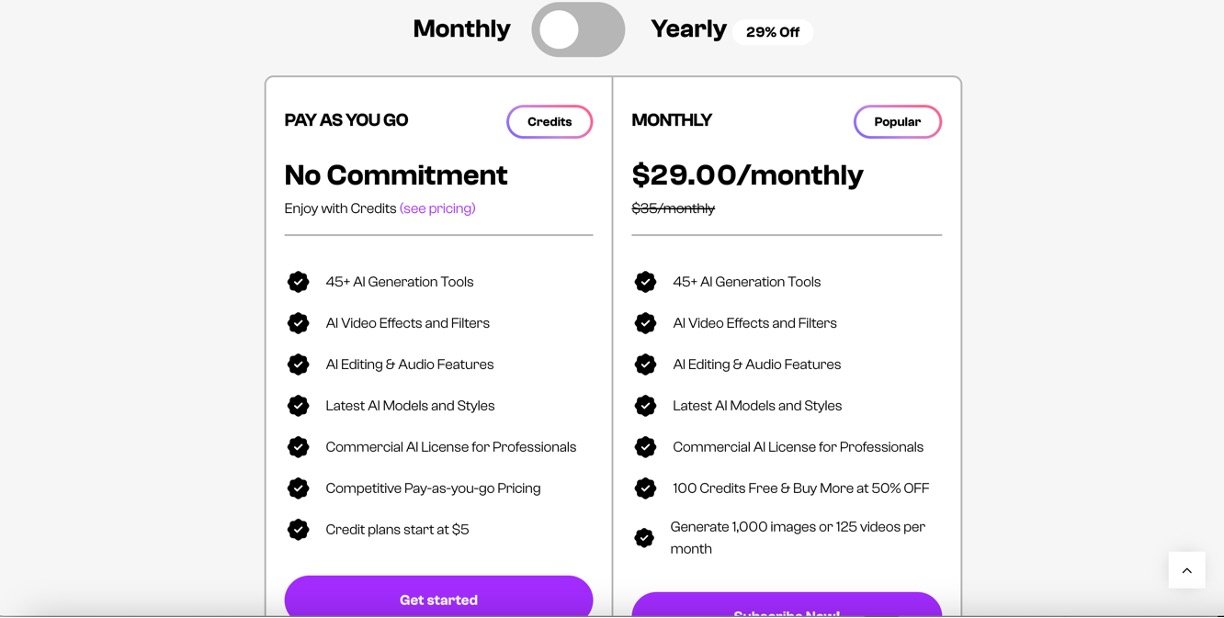1224x618 pixels.
Task: Click first checkmark in Pay As You Go list
Action: coord(298,282)
